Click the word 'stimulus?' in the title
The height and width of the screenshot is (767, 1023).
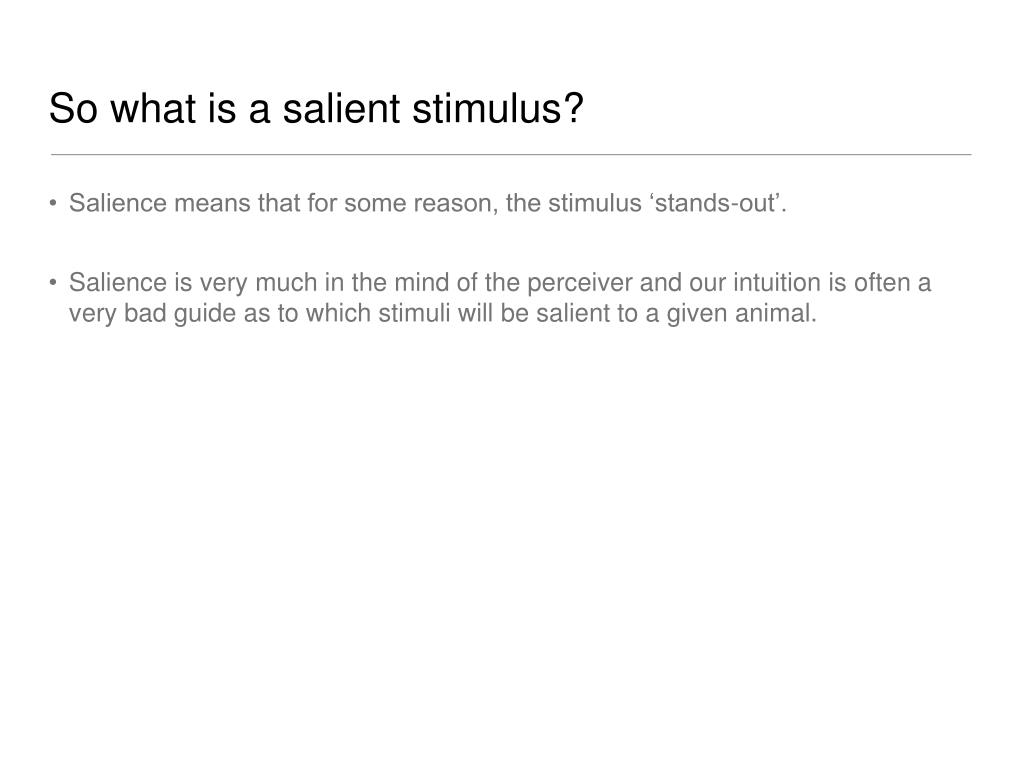click(498, 108)
